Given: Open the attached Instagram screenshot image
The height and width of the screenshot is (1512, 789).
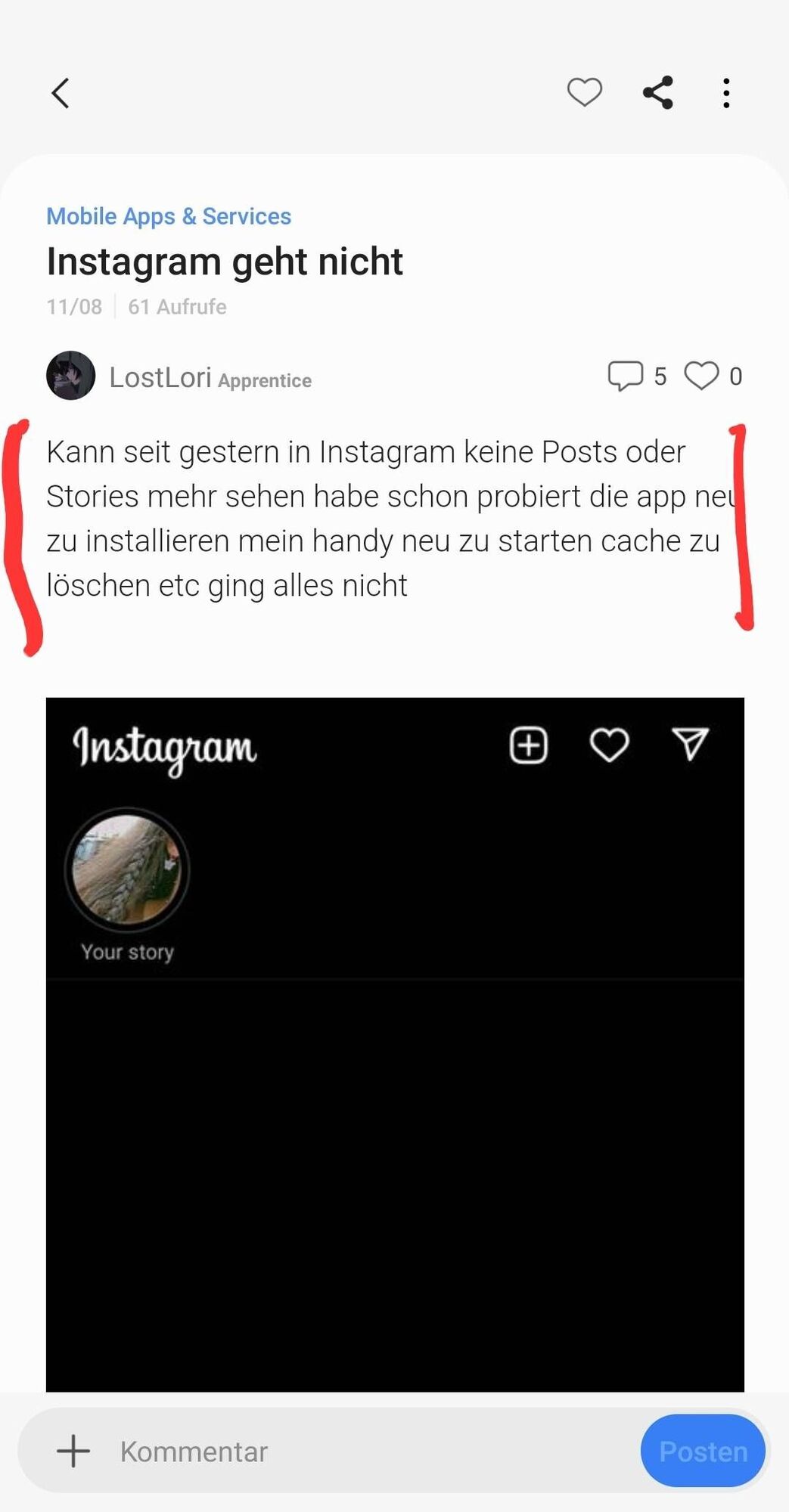Looking at the screenshot, I should 395,1044.
